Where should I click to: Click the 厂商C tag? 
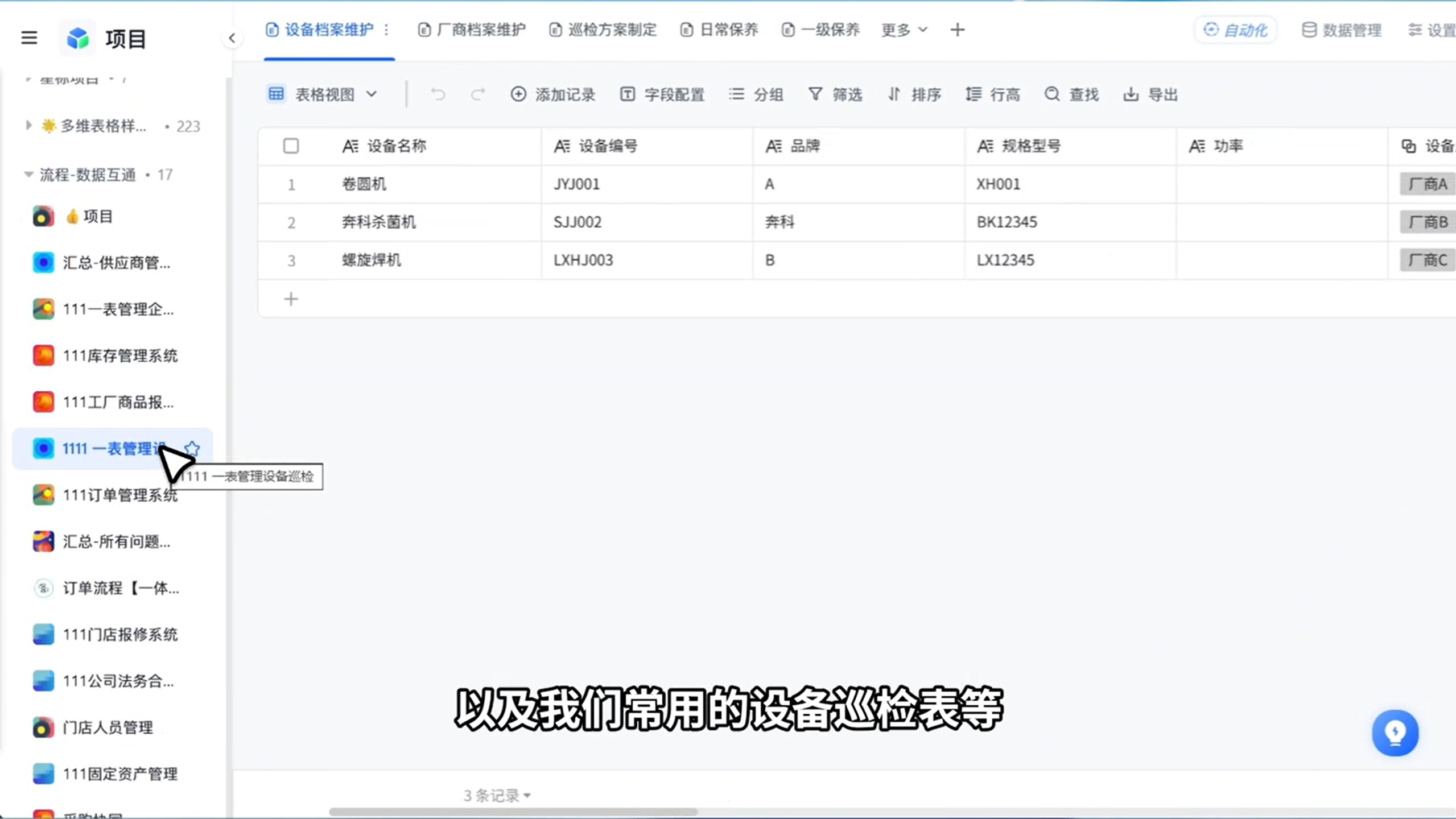pyautogui.click(x=1427, y=260)
